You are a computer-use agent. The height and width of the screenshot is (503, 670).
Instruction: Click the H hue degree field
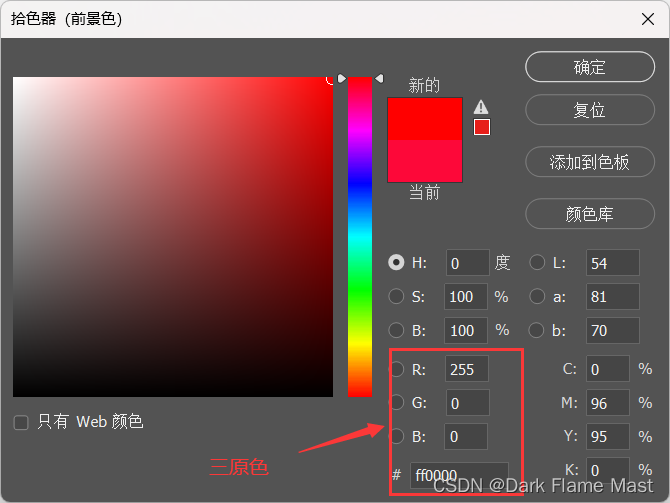tap(467, 263)
